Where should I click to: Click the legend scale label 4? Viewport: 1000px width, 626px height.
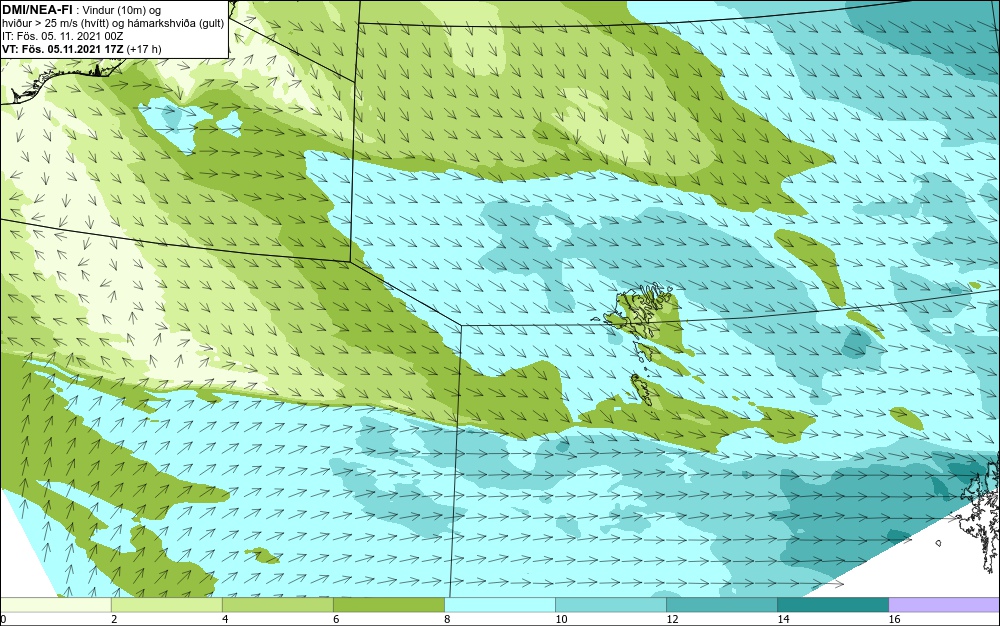225,619
